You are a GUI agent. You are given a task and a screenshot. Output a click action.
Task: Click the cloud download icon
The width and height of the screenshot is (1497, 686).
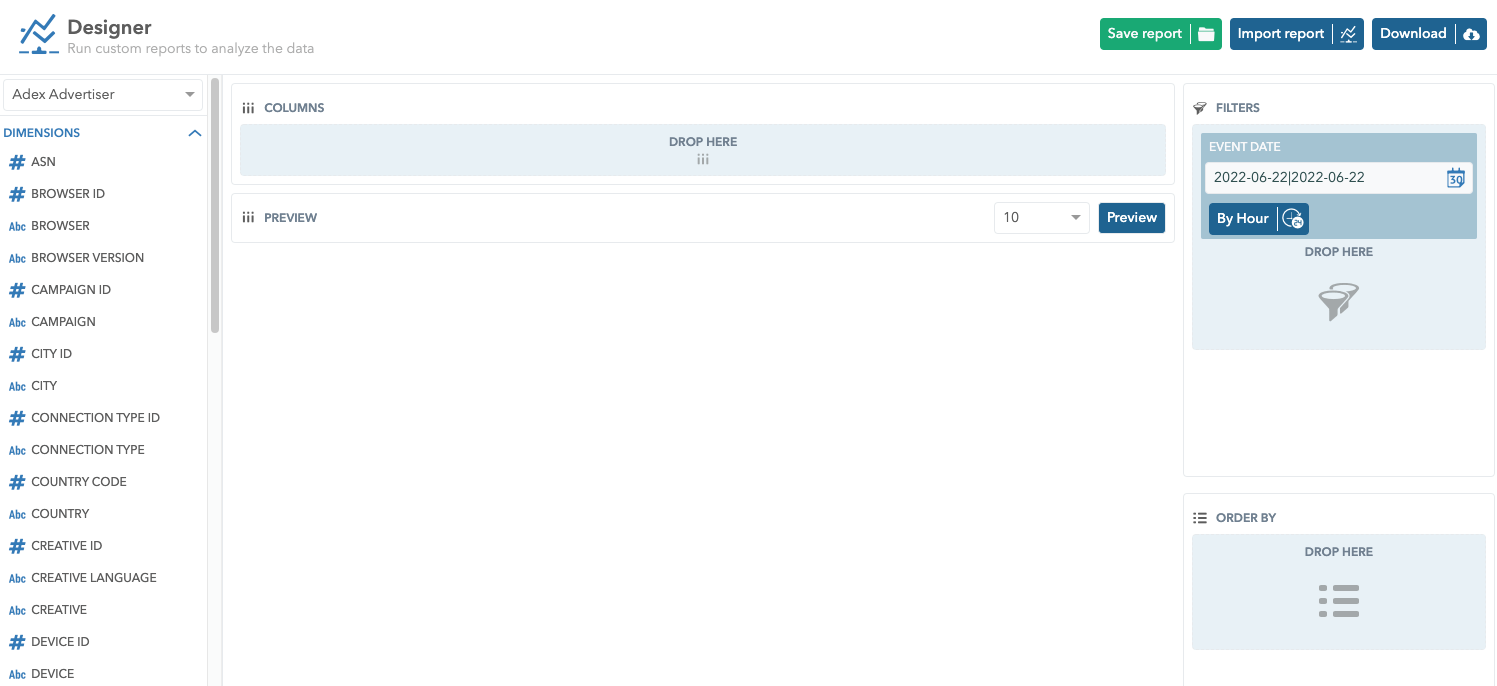[1471, 34]
